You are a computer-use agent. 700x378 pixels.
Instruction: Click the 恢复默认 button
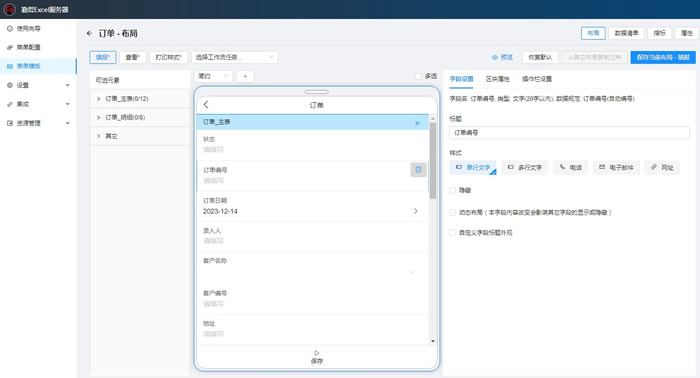540,57
